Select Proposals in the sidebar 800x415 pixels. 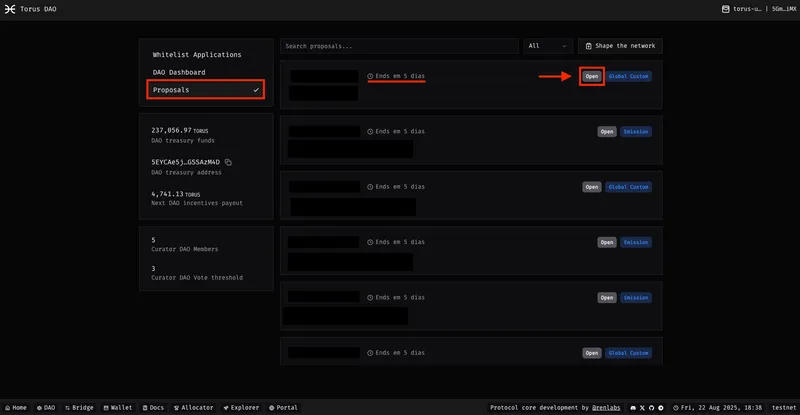[205, 90]
